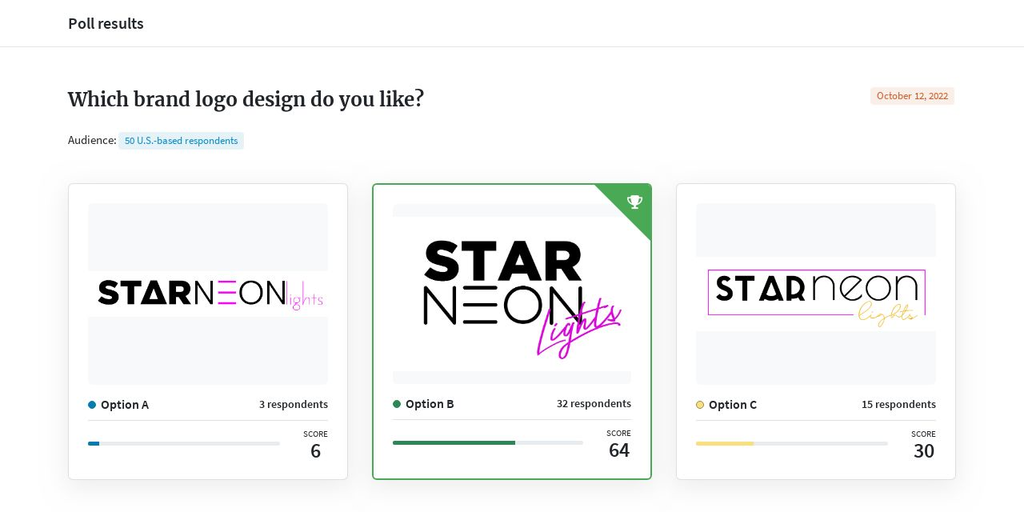
Task: Open the Option C framed logo image
Action: pyautogui.click(x=816, y=293)
